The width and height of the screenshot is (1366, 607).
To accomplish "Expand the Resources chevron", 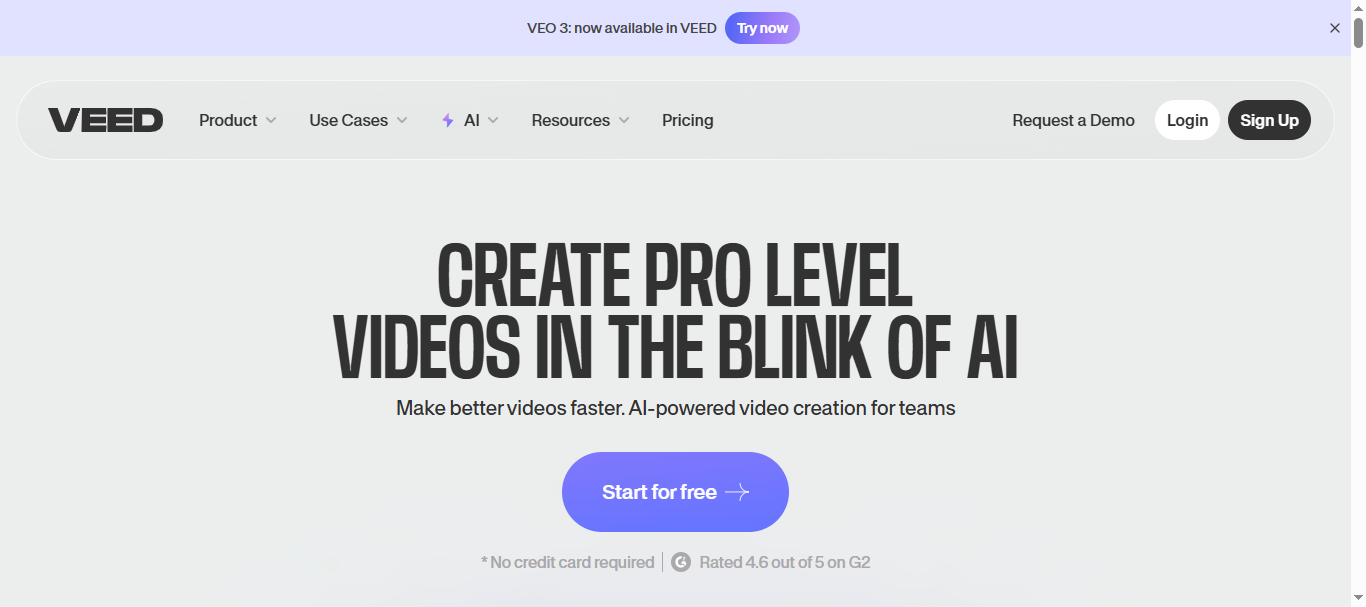I will click(624, 120).
